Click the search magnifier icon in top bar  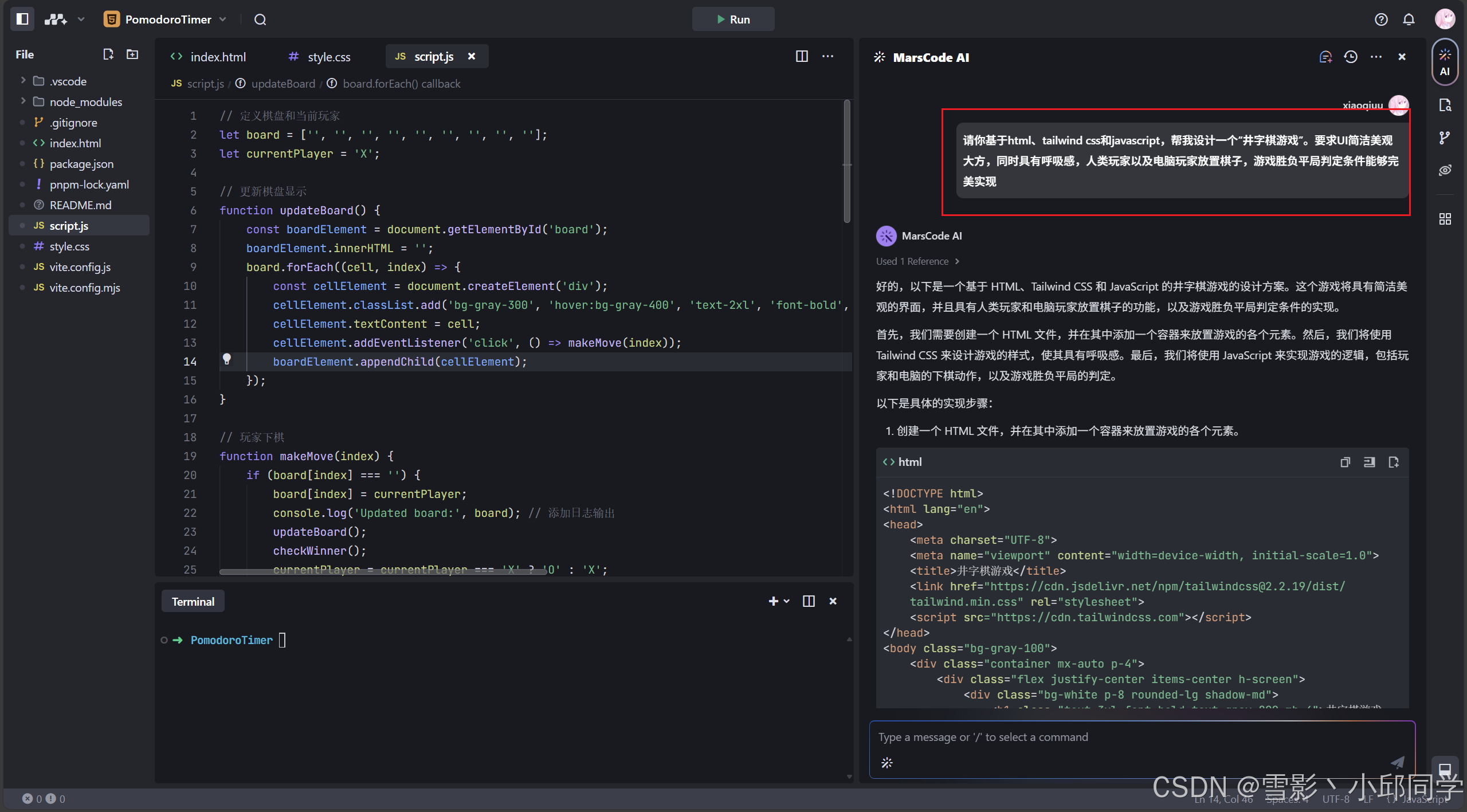[260, 19]
